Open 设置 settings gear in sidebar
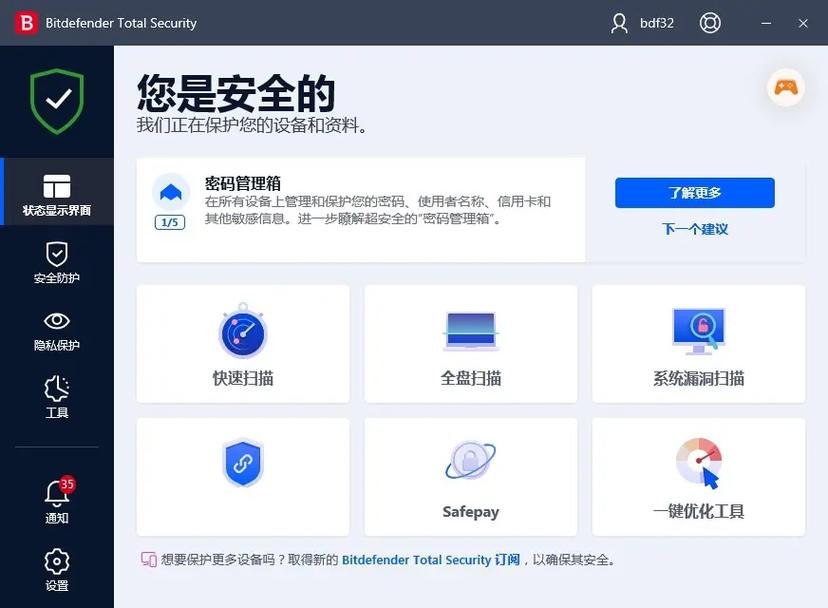The height and width of the screenshot is (608, 828). point(57,570)
